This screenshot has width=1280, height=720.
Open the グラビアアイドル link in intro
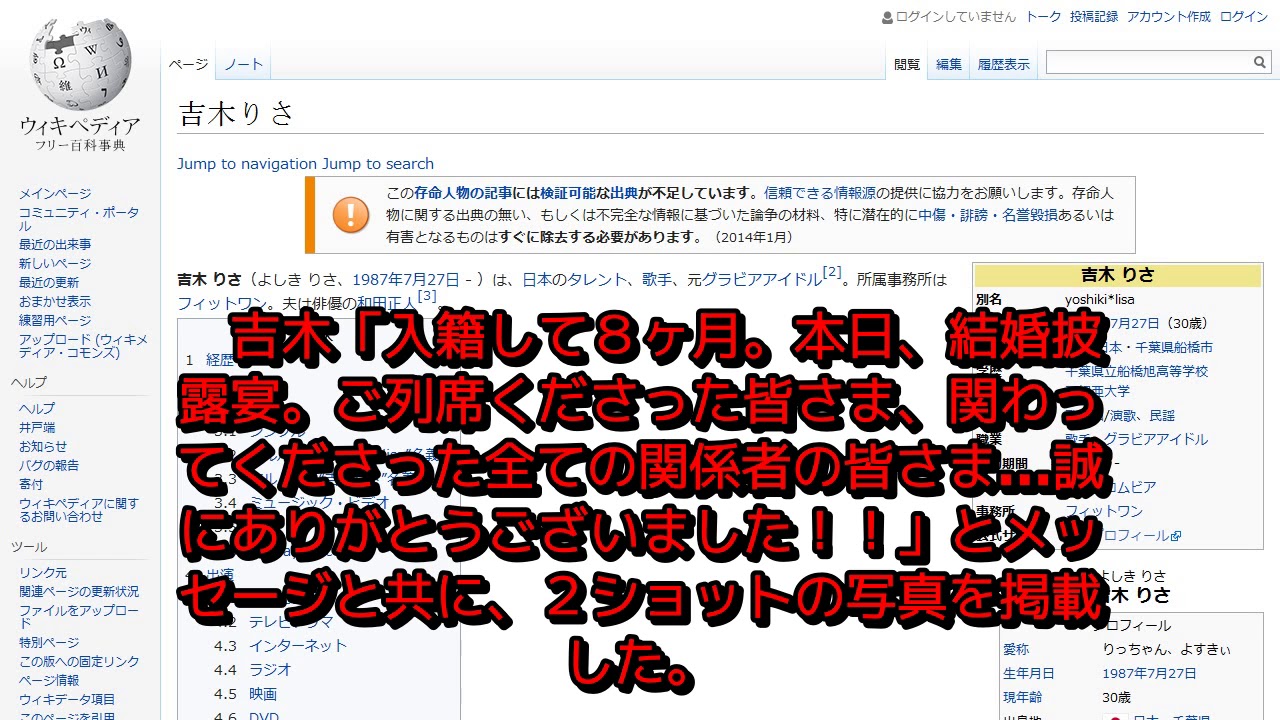click(x=761, y=280)
